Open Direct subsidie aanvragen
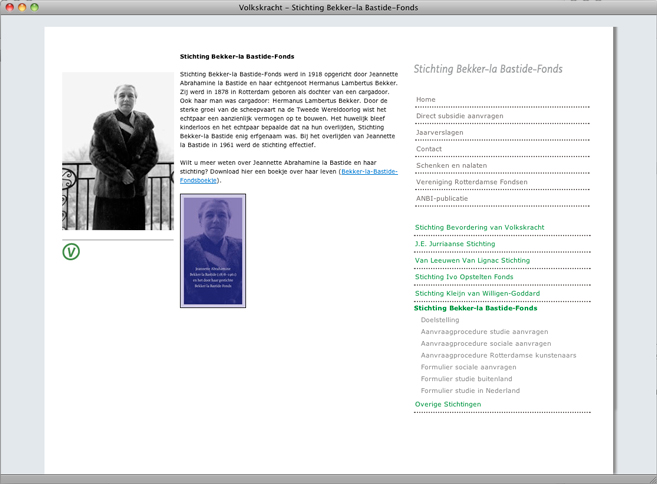Screen dimensions: 657x484 point(460,116)
